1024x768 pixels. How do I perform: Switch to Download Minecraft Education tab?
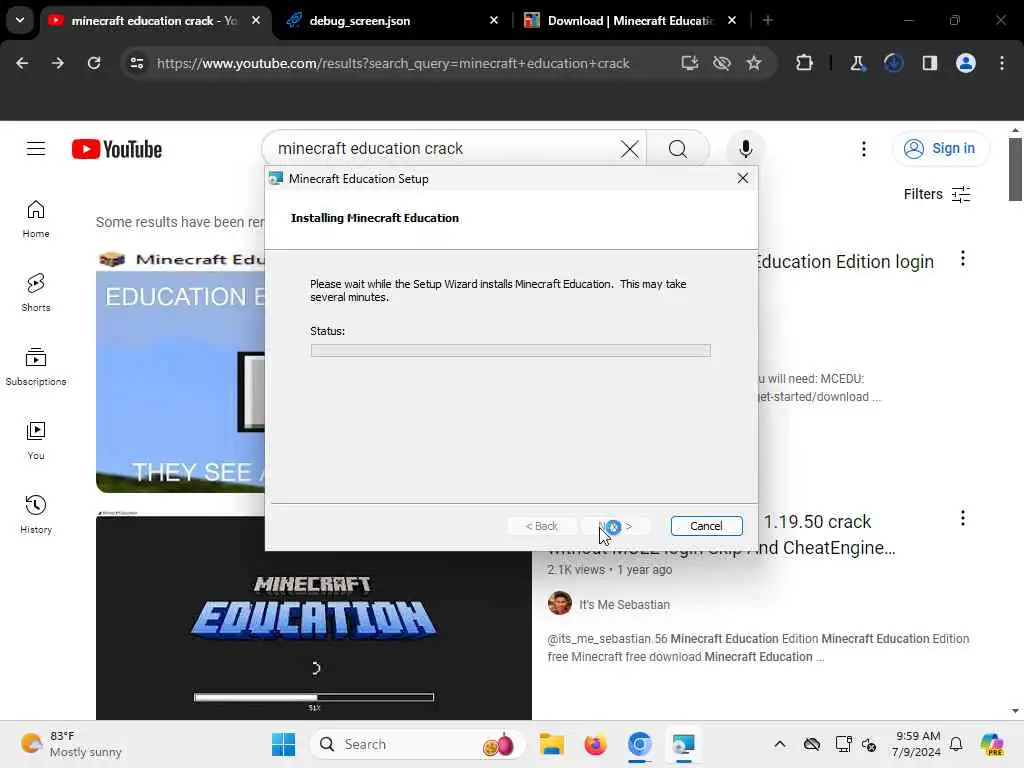point(631,21)
